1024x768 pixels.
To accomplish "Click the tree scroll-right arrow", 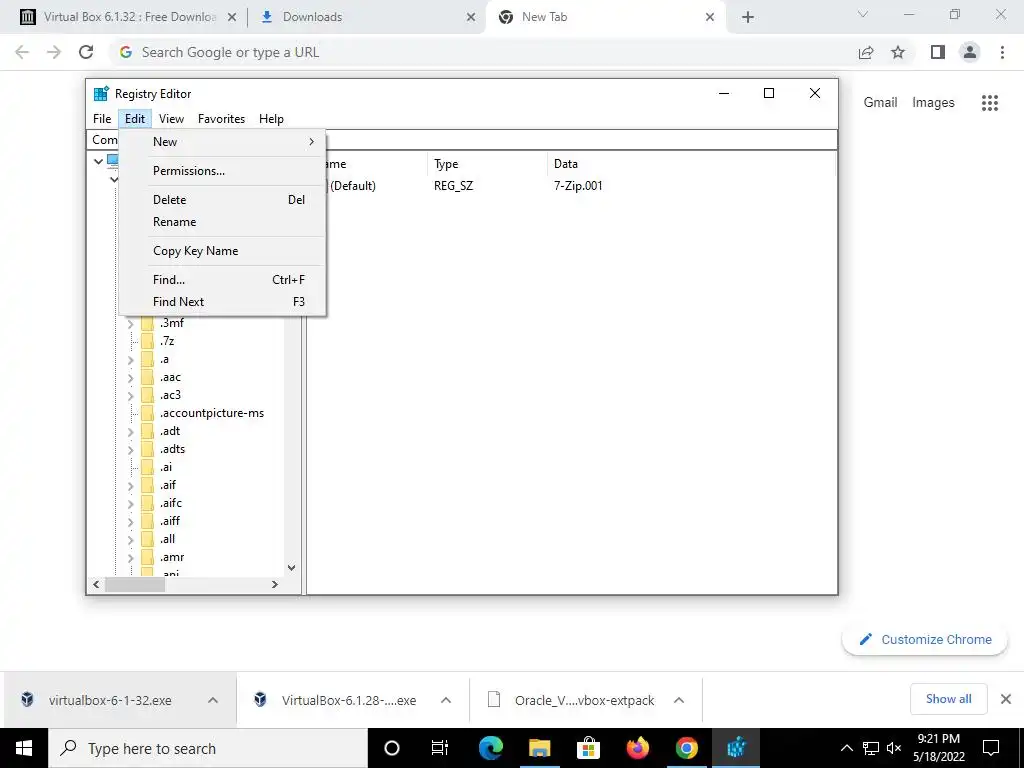I will 275,584.
